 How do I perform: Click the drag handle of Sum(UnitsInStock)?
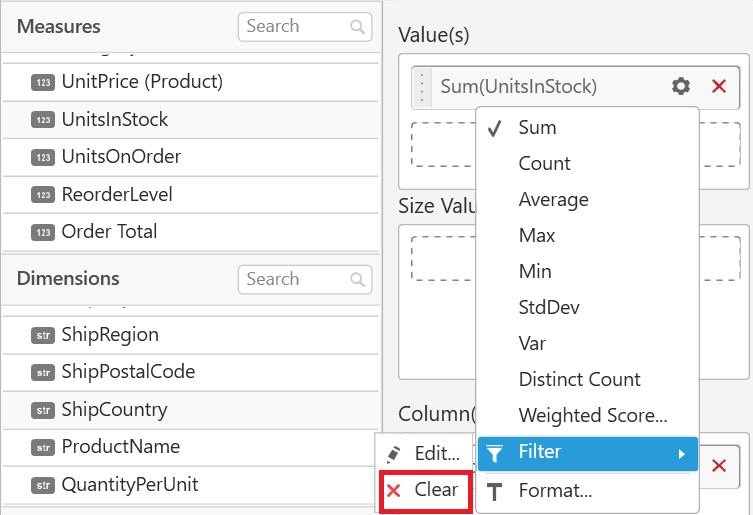coord(422,87)
